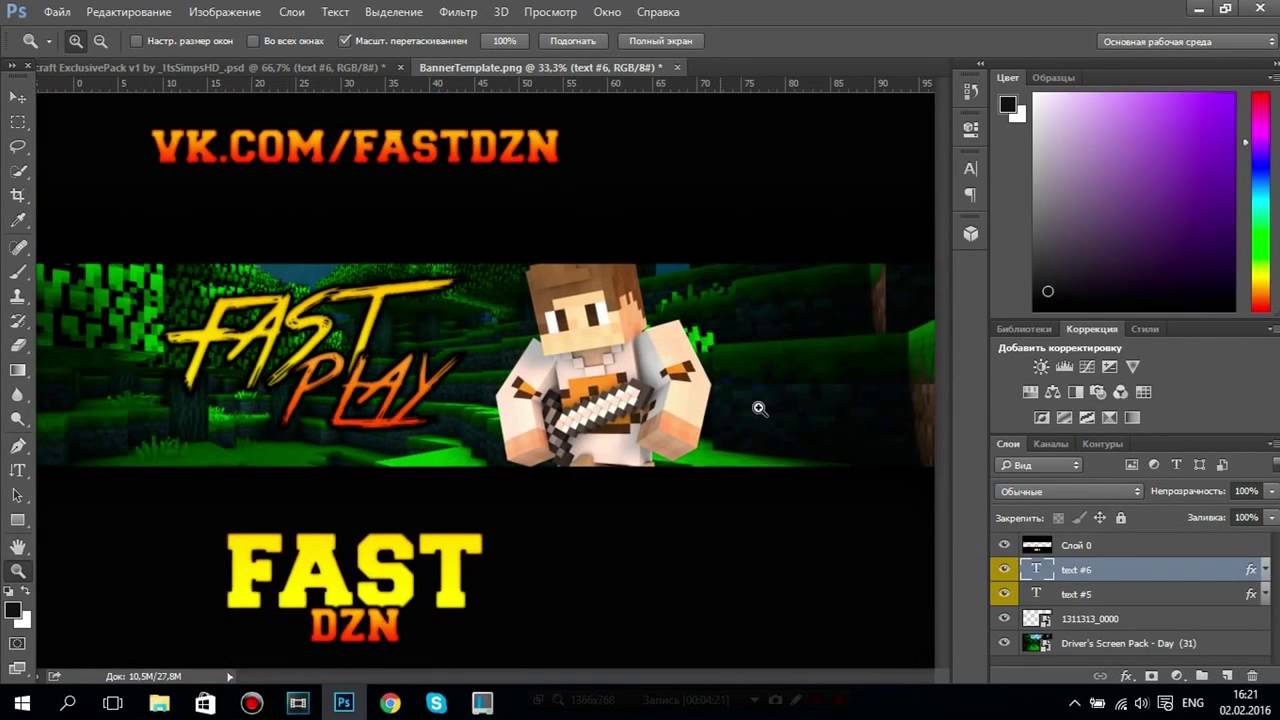This screenshot has height=720, width=1280.
Task: Open the 'Файл' menu
Action: point(57,12)
